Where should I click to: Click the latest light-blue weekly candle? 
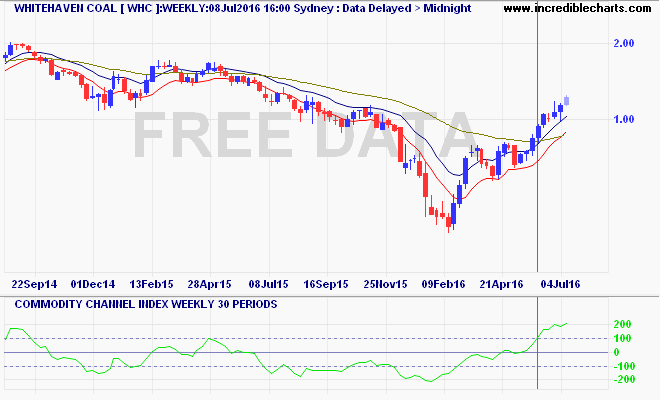(567, 100)
